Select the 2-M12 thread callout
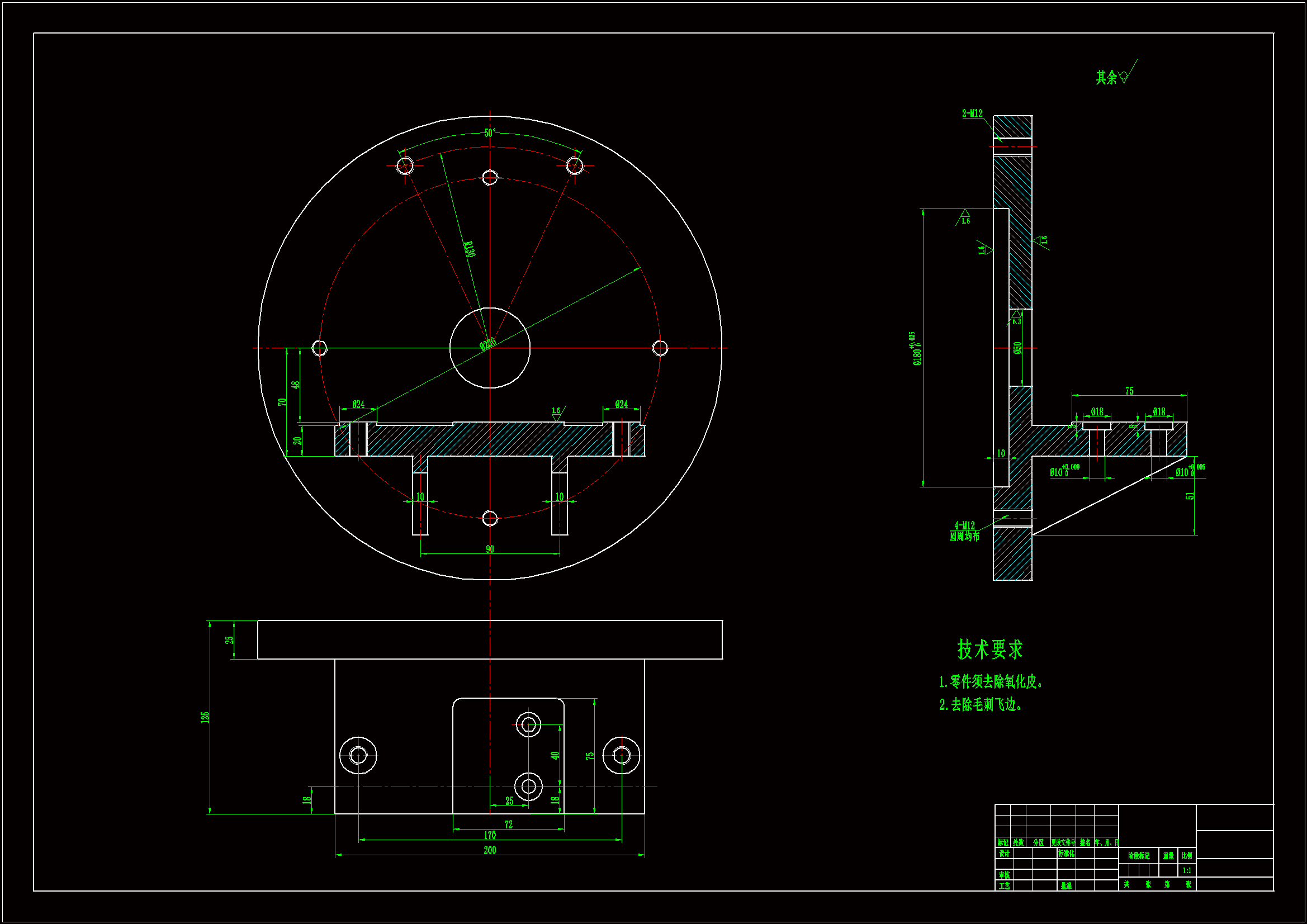The width and height of the screenshot is (1307, 924). pyautogui.click(x=972, y=113)
